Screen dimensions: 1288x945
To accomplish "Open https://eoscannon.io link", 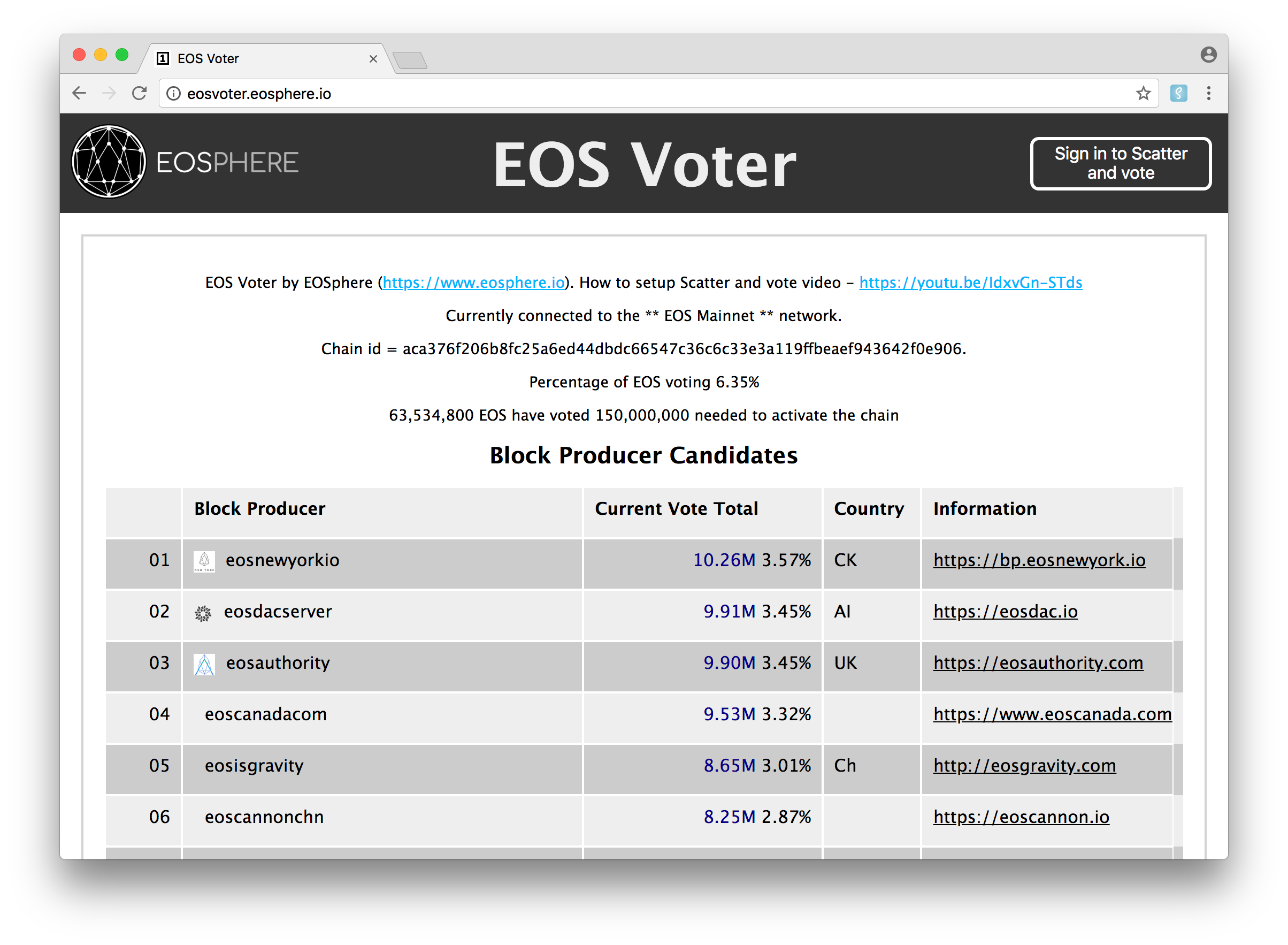I will 1021,817.
